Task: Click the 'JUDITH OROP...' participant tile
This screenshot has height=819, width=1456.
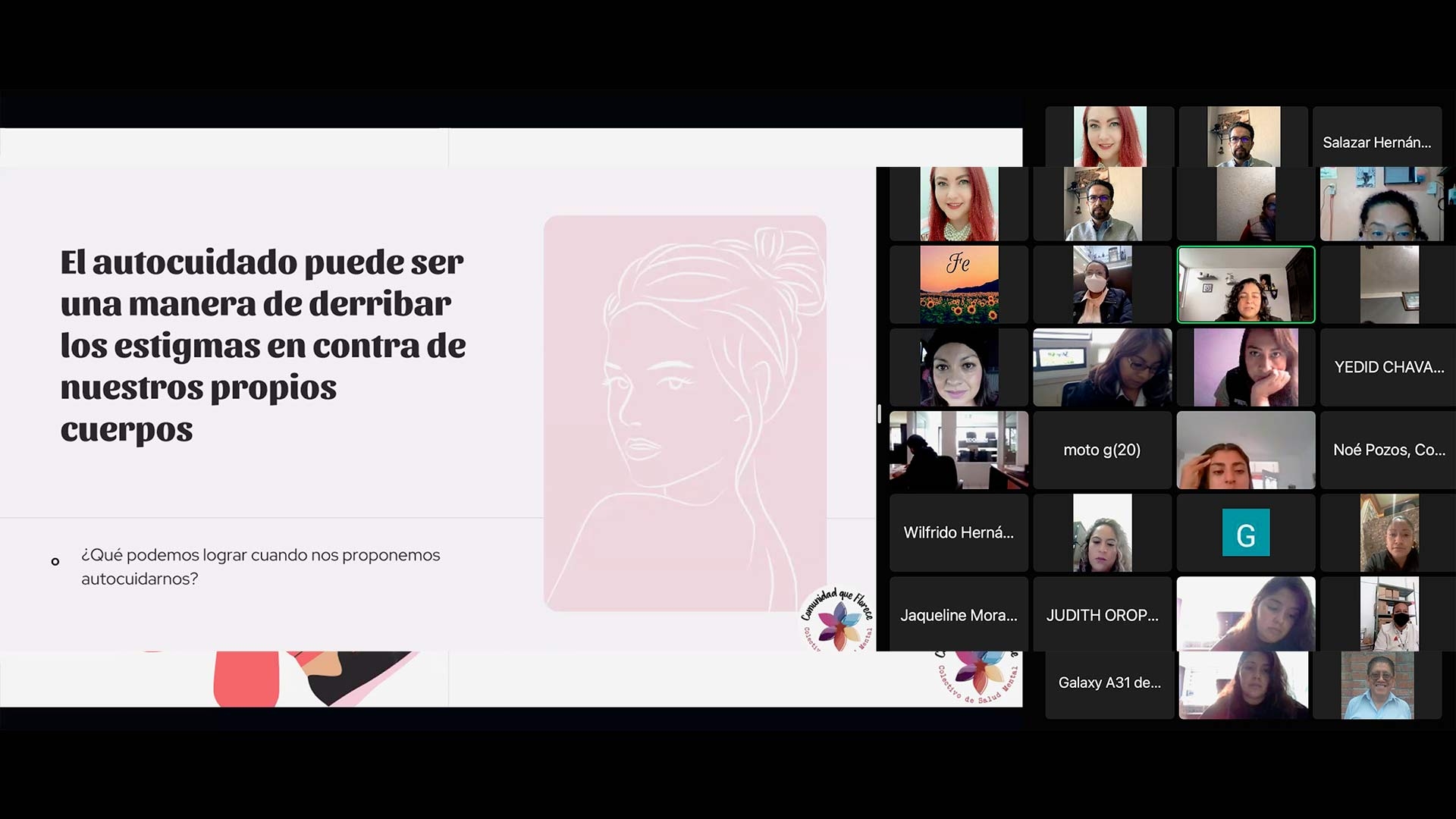Action: coord(1102,616)
